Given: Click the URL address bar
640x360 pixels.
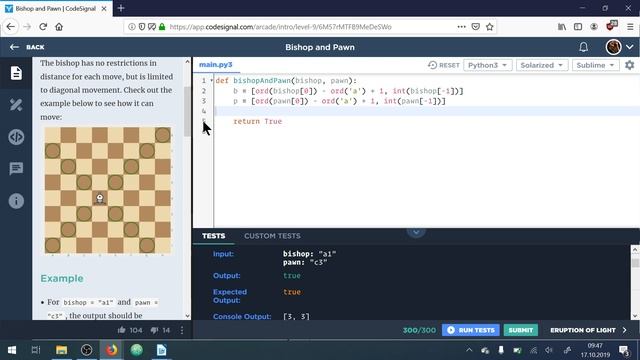Looking at the screenshot, I should point(310,27).
